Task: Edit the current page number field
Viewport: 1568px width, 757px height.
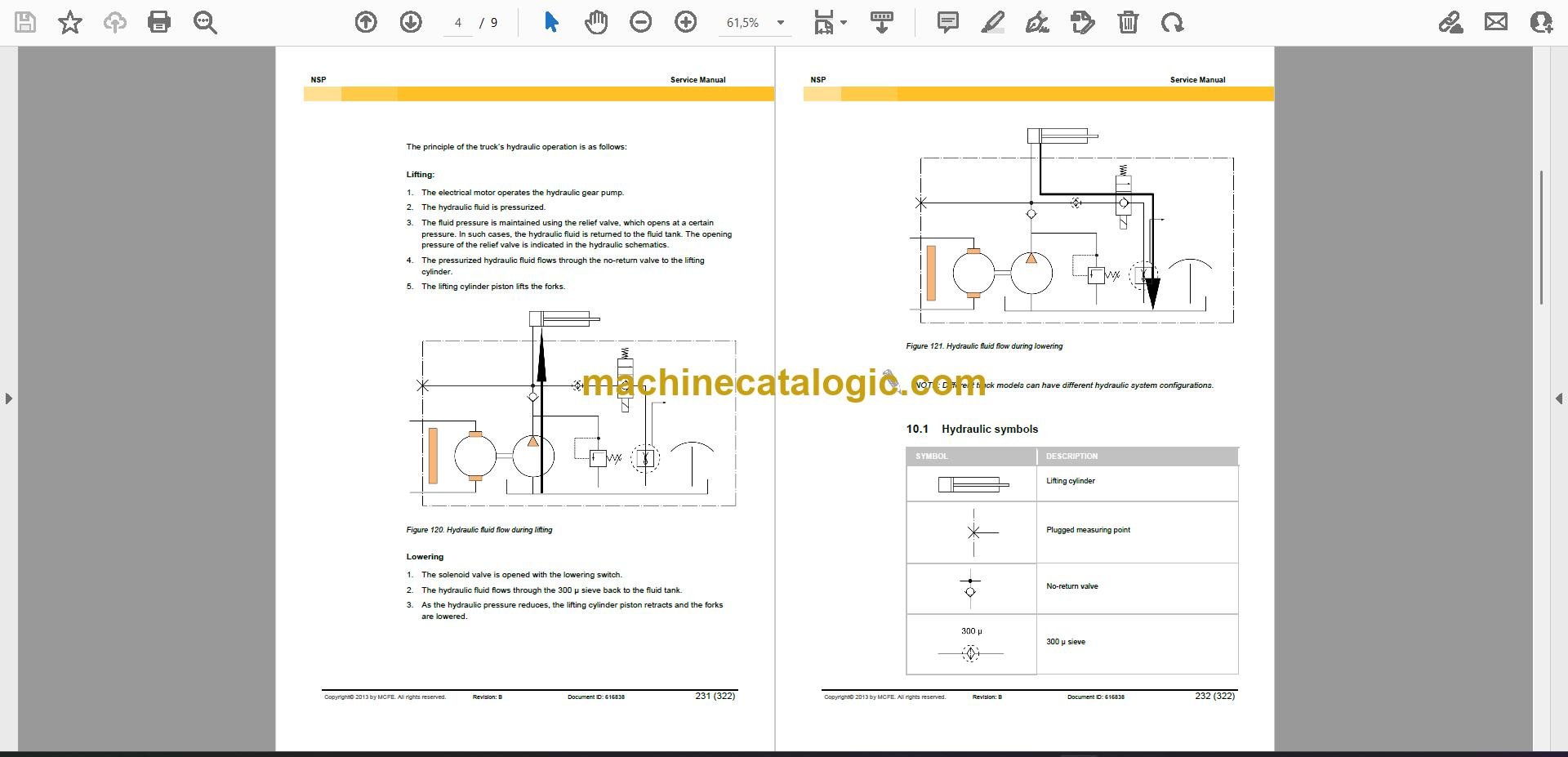Action: pos(458,23)
